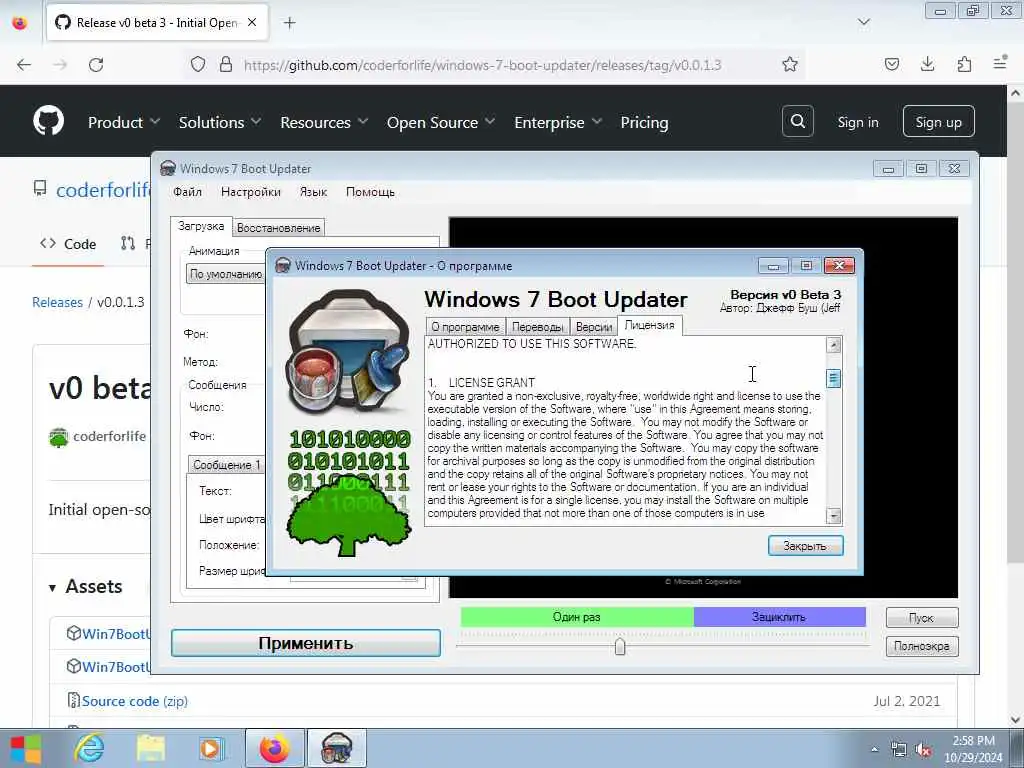Open Firefox downloads panel
1024x768 pixels.
(927, 64)
